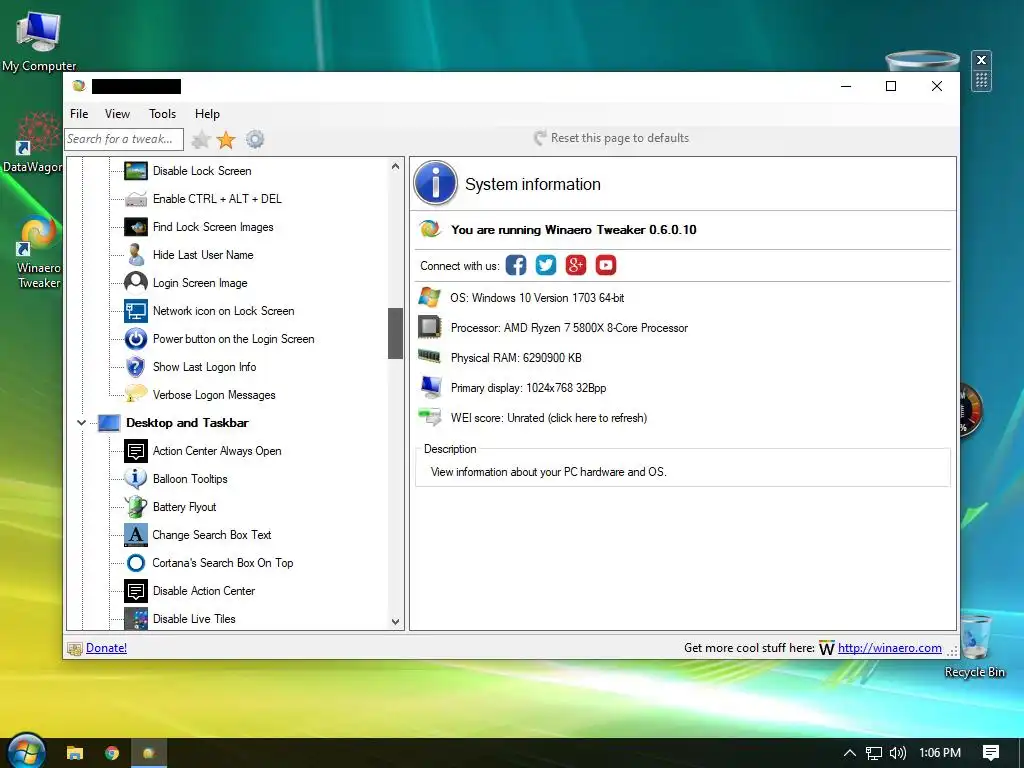The width and height of the screenshot is (1024, 768).
Task: Click the Power button on the Login Screen icon
Action: pyautogui.click(x=136, y=339)
